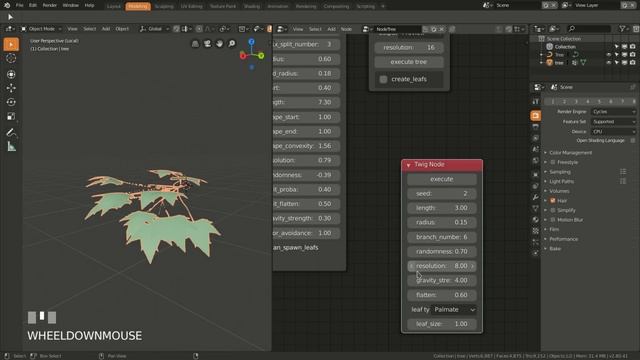Click the Twig Node seed field
Screen dimensions: 640x360
point(442,193)
